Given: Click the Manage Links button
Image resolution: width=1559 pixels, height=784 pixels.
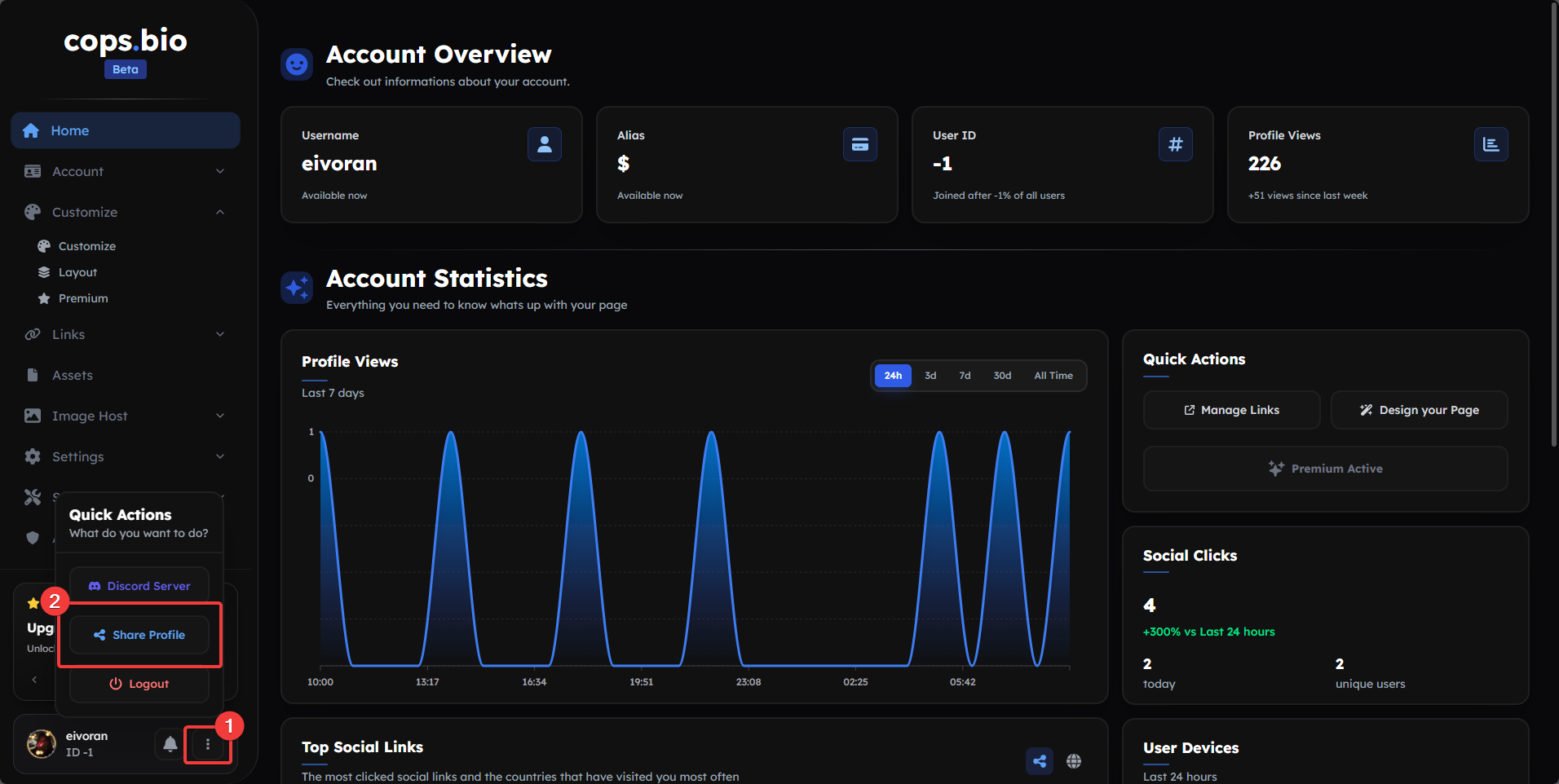Looking at the screenshot, I should (1231, 410).
